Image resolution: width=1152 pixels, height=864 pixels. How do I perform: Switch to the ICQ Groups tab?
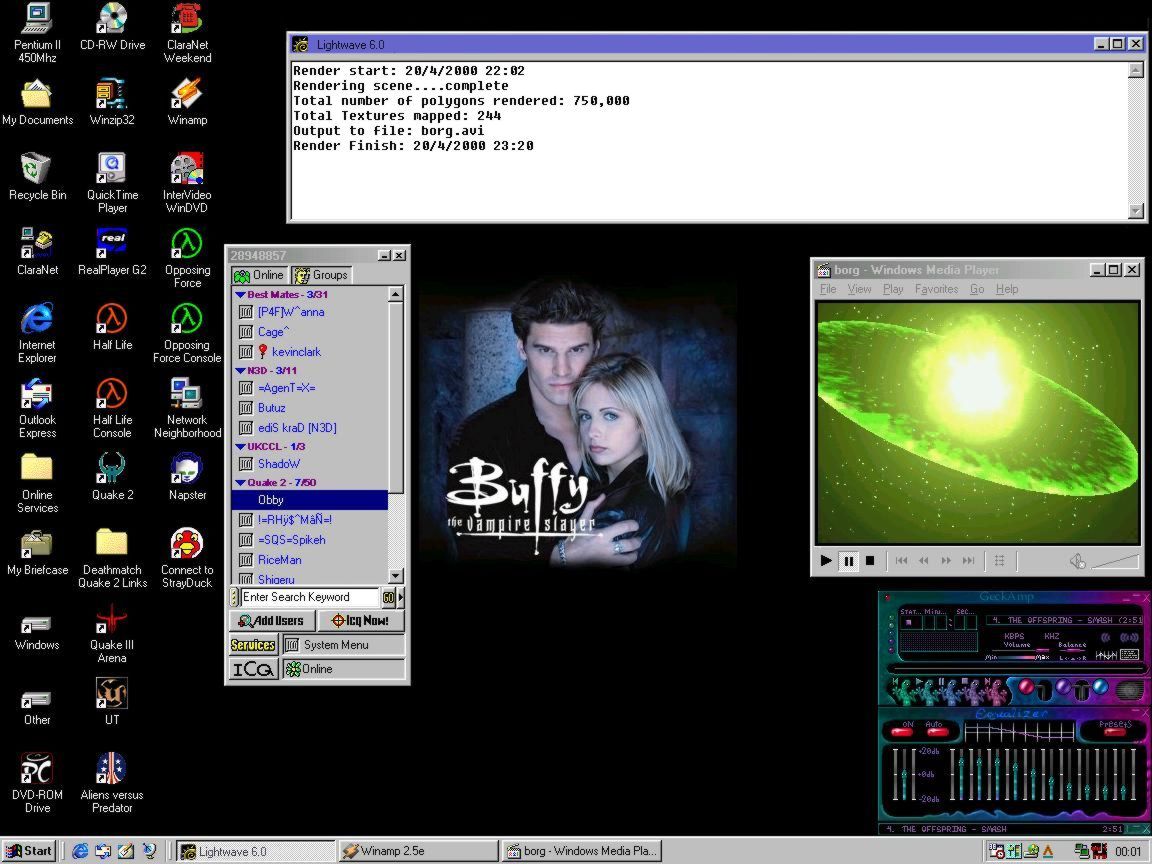coord(321,275)
